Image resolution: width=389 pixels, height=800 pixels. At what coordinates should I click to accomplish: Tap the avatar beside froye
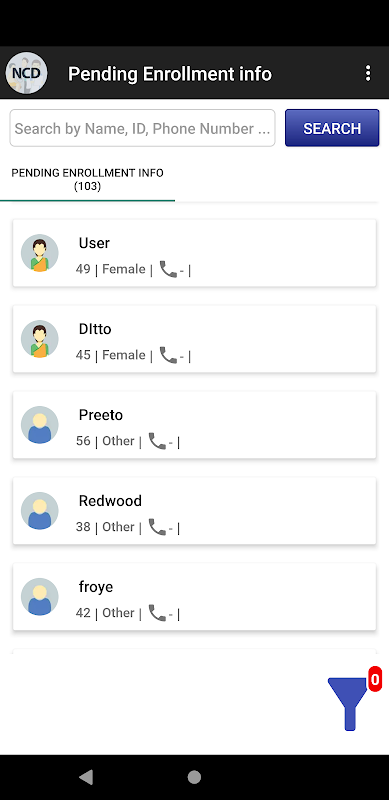[40, 597]
